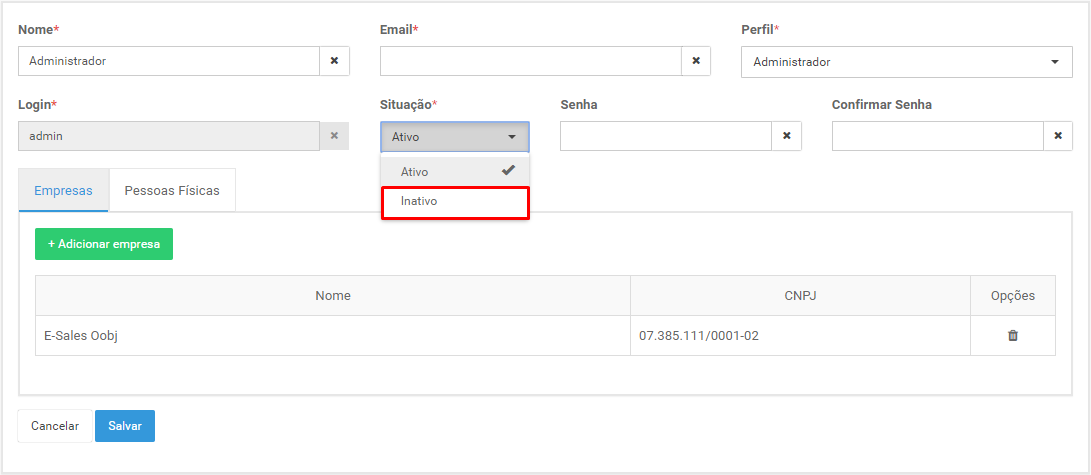The height and width of the screenshot is (475, 1091).
Task: Select the Empresas tab
Action: click(63, 190)
